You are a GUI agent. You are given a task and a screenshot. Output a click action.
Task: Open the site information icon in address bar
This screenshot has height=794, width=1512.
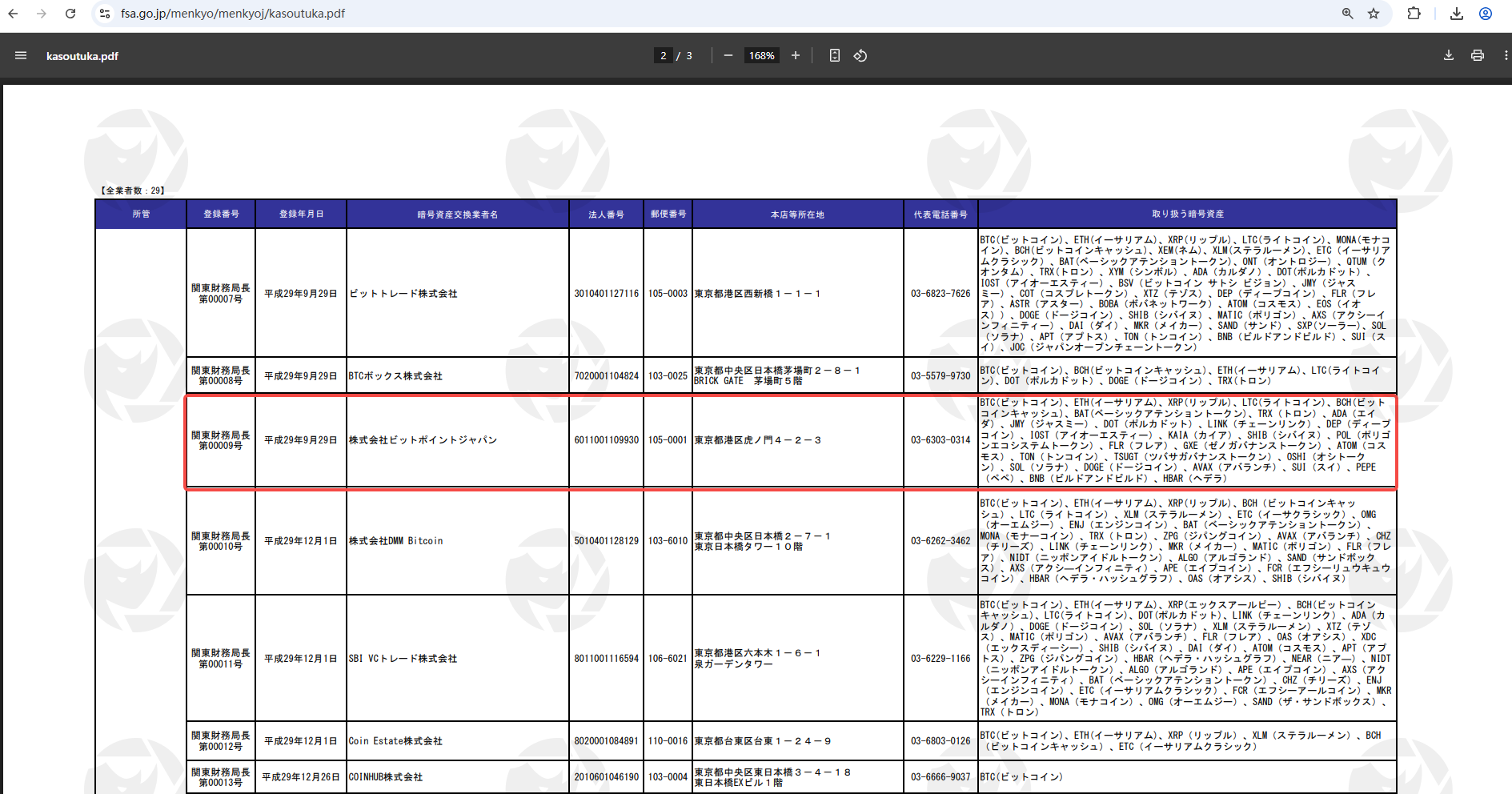[x=105, y=14]
